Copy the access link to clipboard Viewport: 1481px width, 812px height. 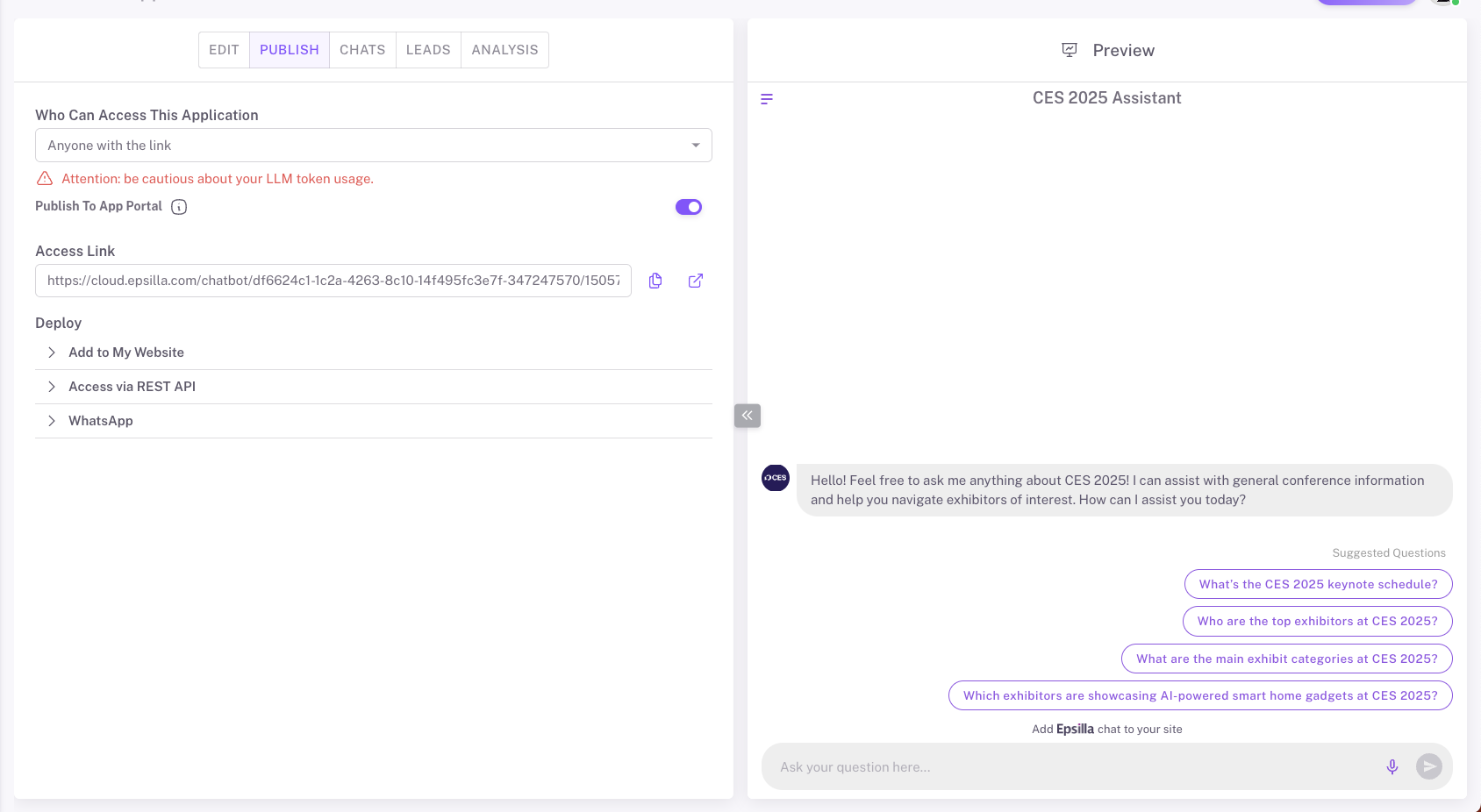[655, 281]
